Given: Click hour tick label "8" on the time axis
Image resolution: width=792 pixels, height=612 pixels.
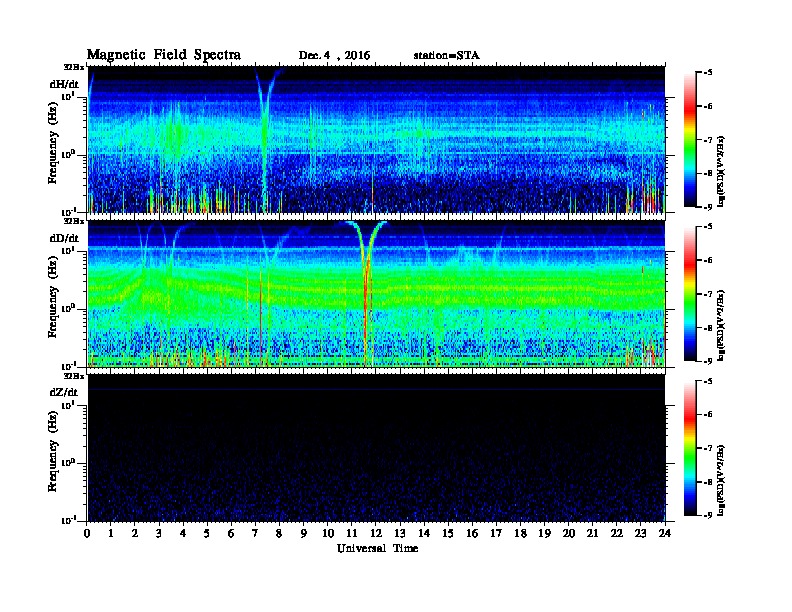Looking at the screenshot, I should (280, 533).
